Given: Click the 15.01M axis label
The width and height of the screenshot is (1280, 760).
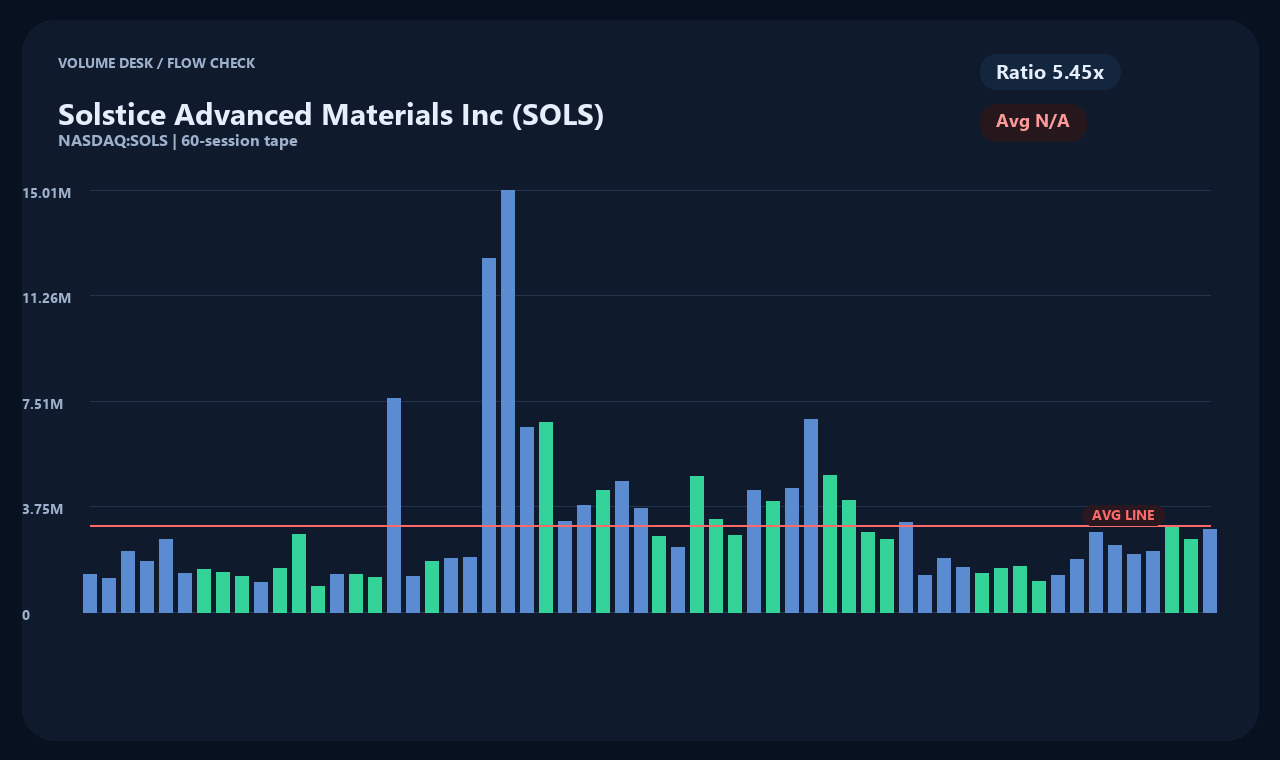Looking at the screenshot, I should [47, 193].
